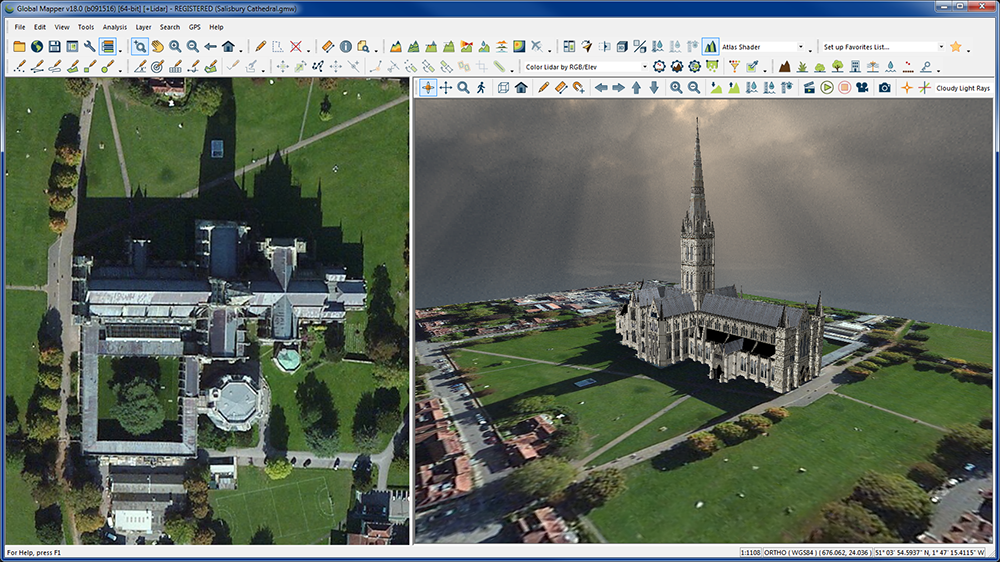Select the Feature Info tool
This screenshot has height=562, width=1000.
(x=346, y=47)
